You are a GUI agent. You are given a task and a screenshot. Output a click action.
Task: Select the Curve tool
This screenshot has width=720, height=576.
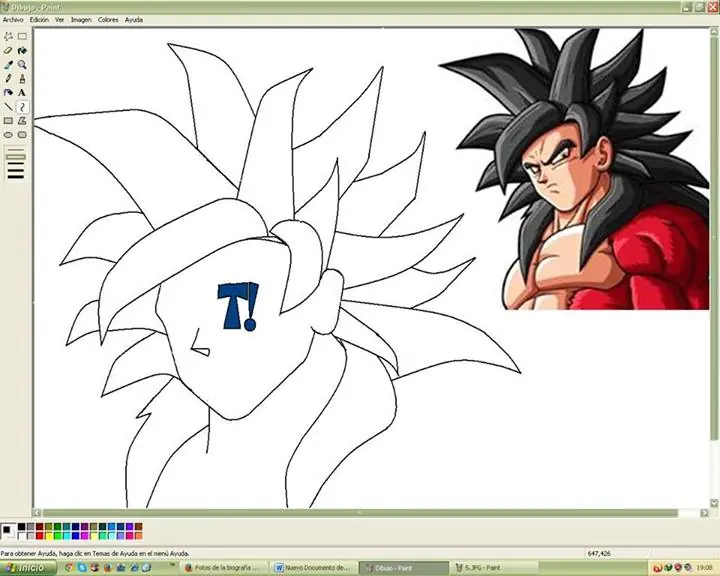pyautogui.click(x=22, y=107)
